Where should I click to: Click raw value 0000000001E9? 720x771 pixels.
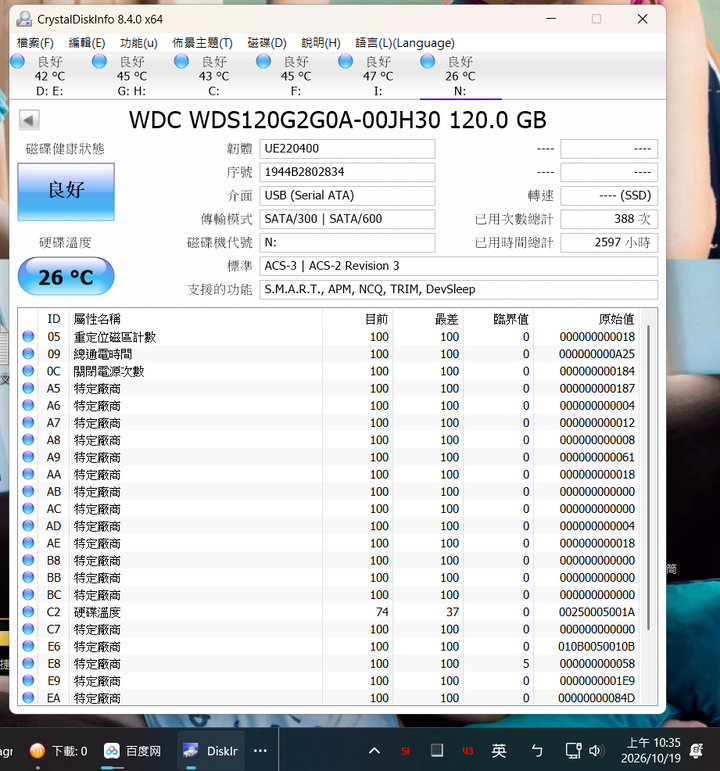(597, 681)
